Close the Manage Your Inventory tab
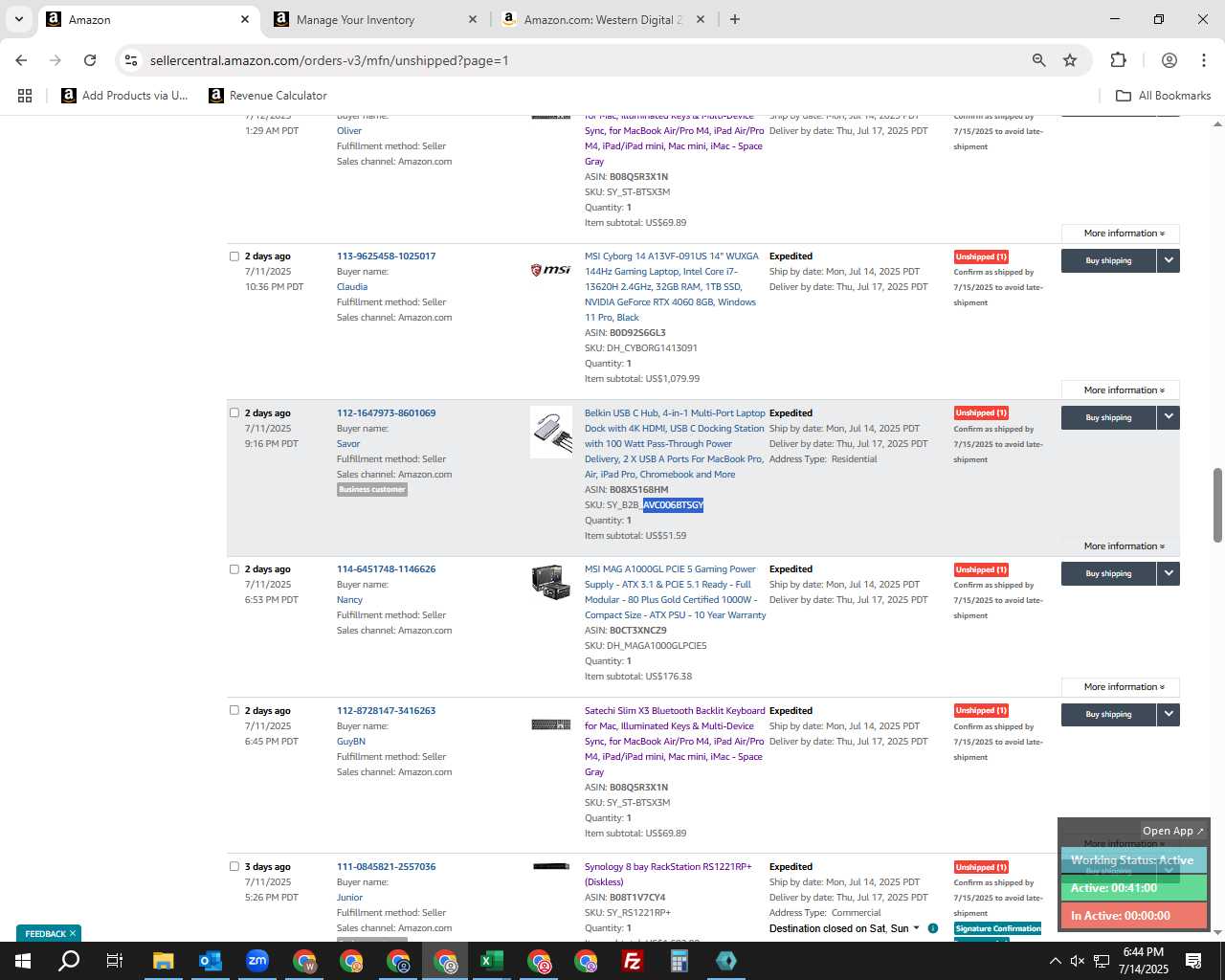 (x=473, y=19)
